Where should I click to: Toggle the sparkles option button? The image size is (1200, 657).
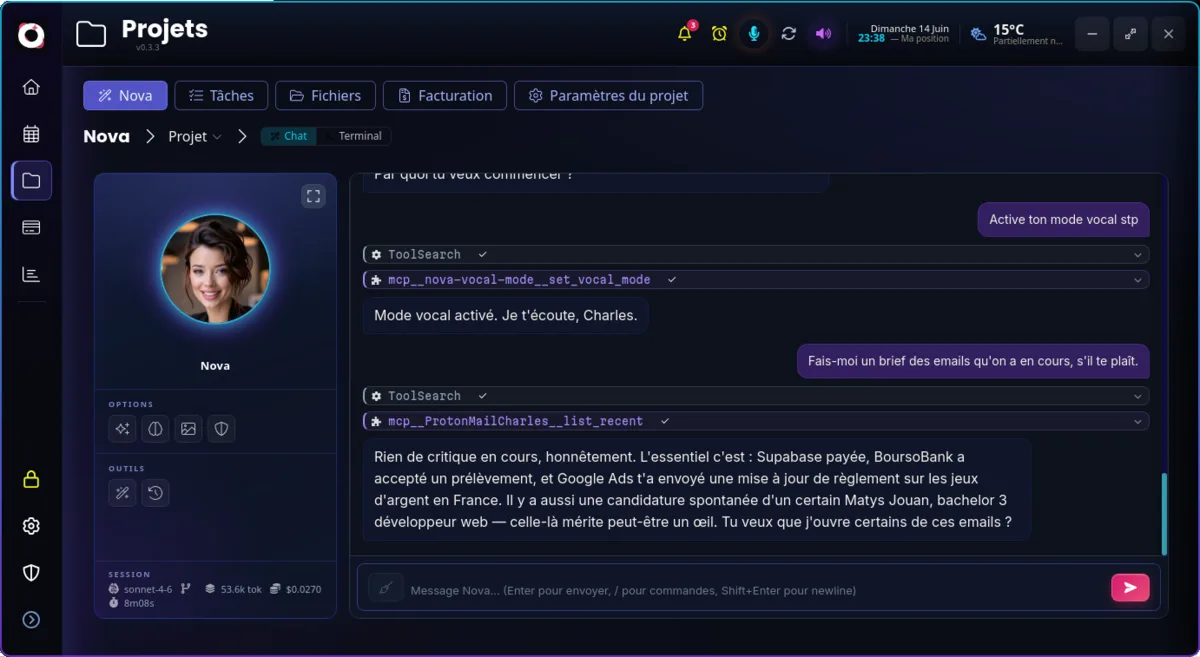click(x=122, y=429)
